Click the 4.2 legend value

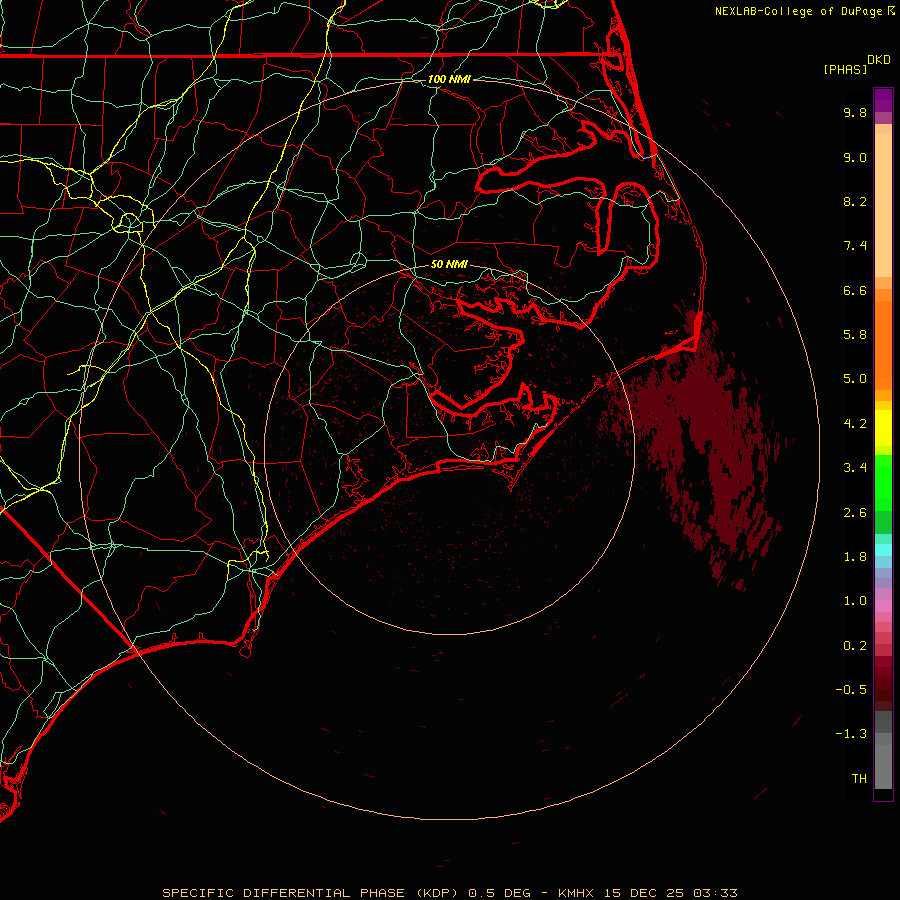pos(855,424)
